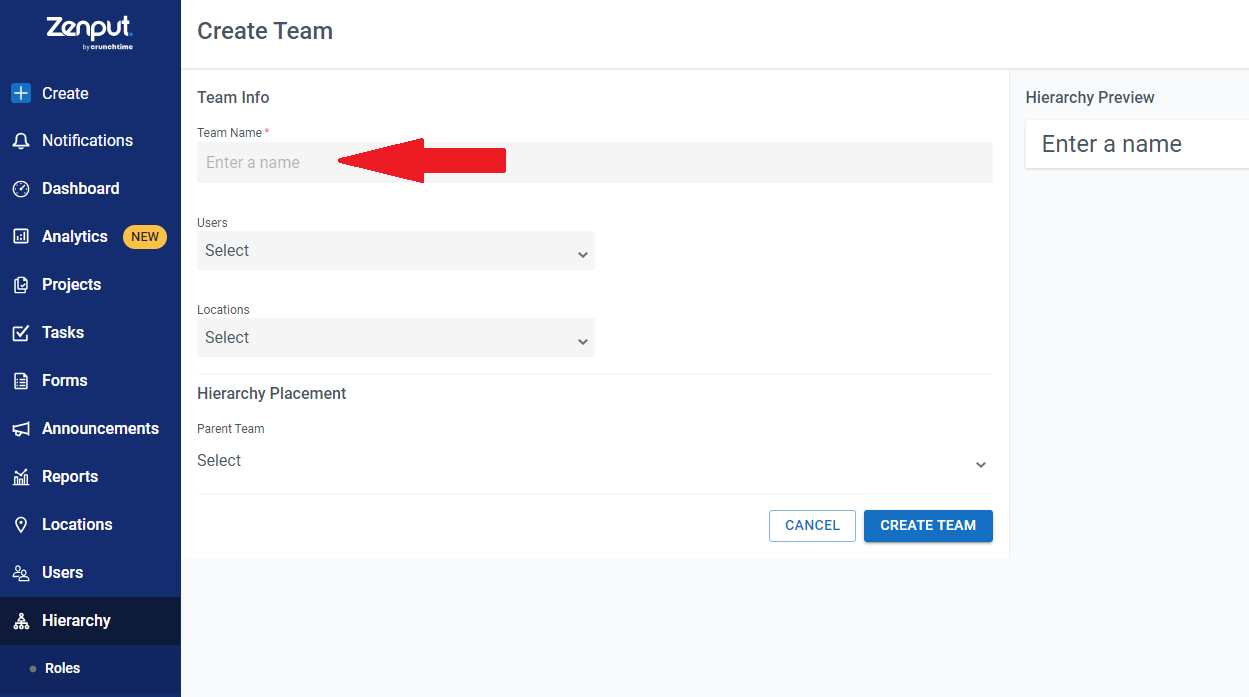Expand the Locations dropdown chevron

point(583,342)
